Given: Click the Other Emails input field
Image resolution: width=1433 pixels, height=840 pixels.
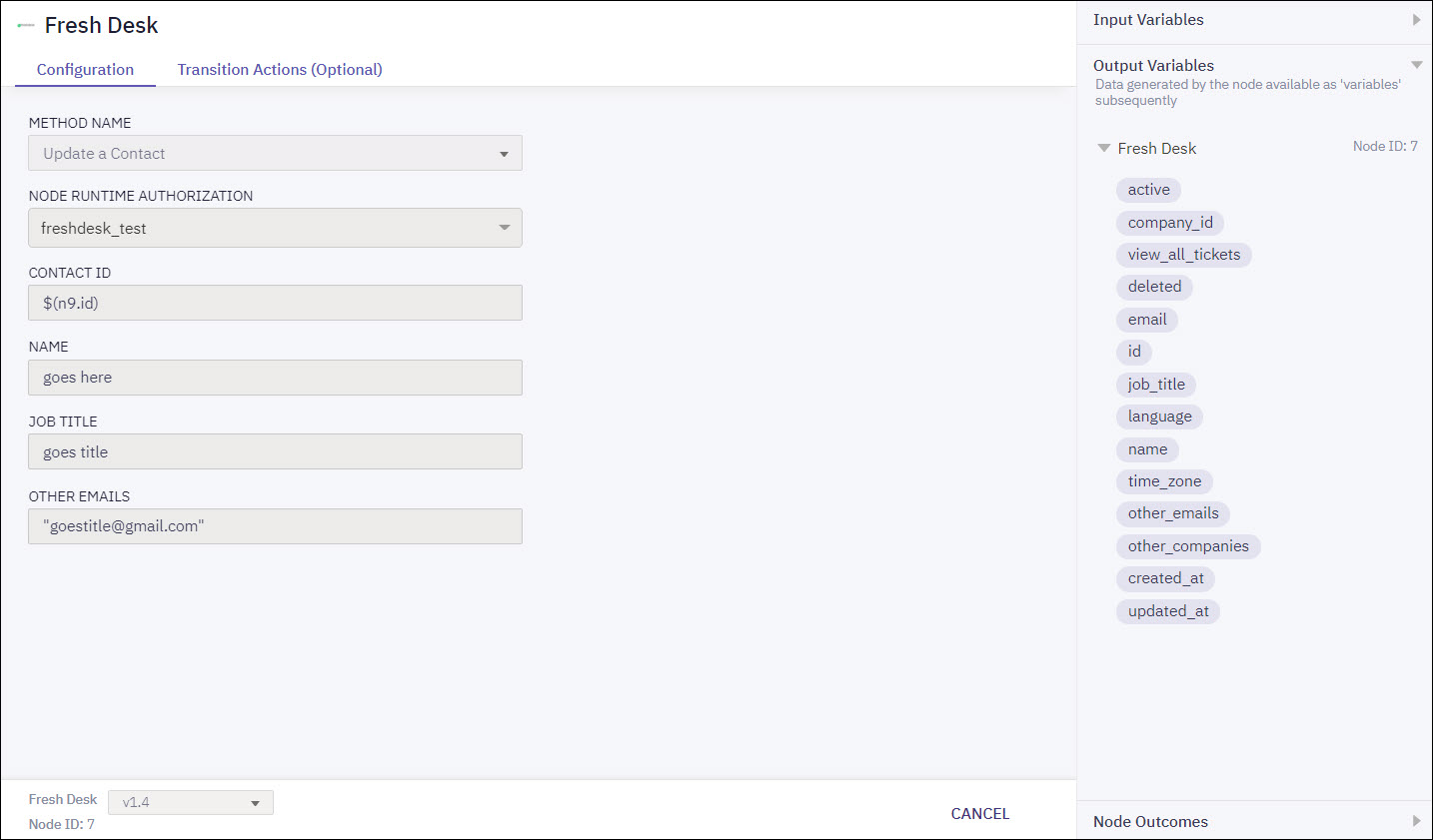Looking at the screenshot, I should (x=275, y=526).
